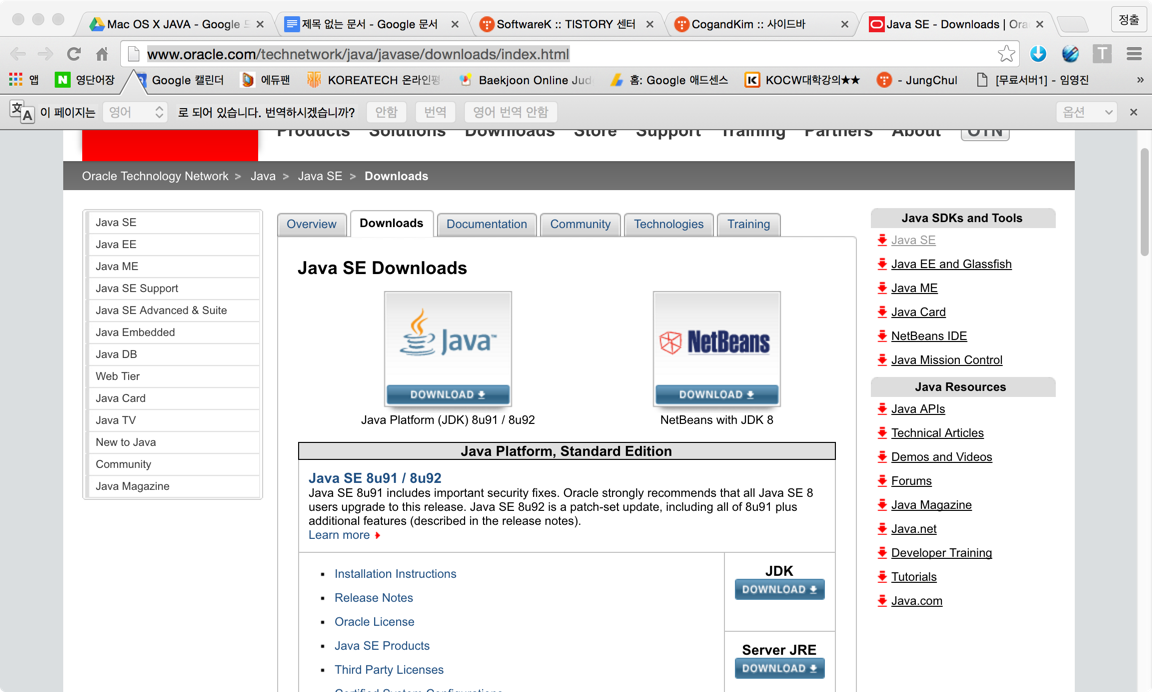Bookmark this page with the star icon
This screenshot has width=1152, height=692.
[1007, 54]
